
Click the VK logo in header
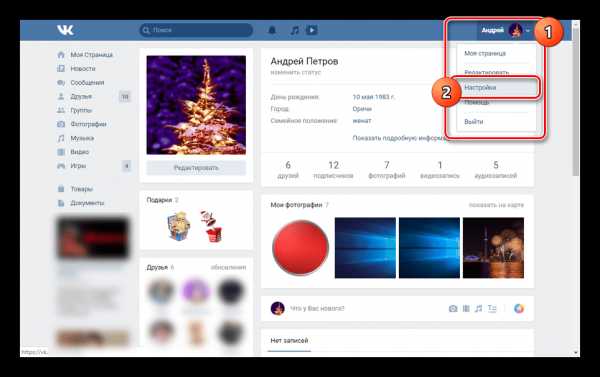click(65, 30)
